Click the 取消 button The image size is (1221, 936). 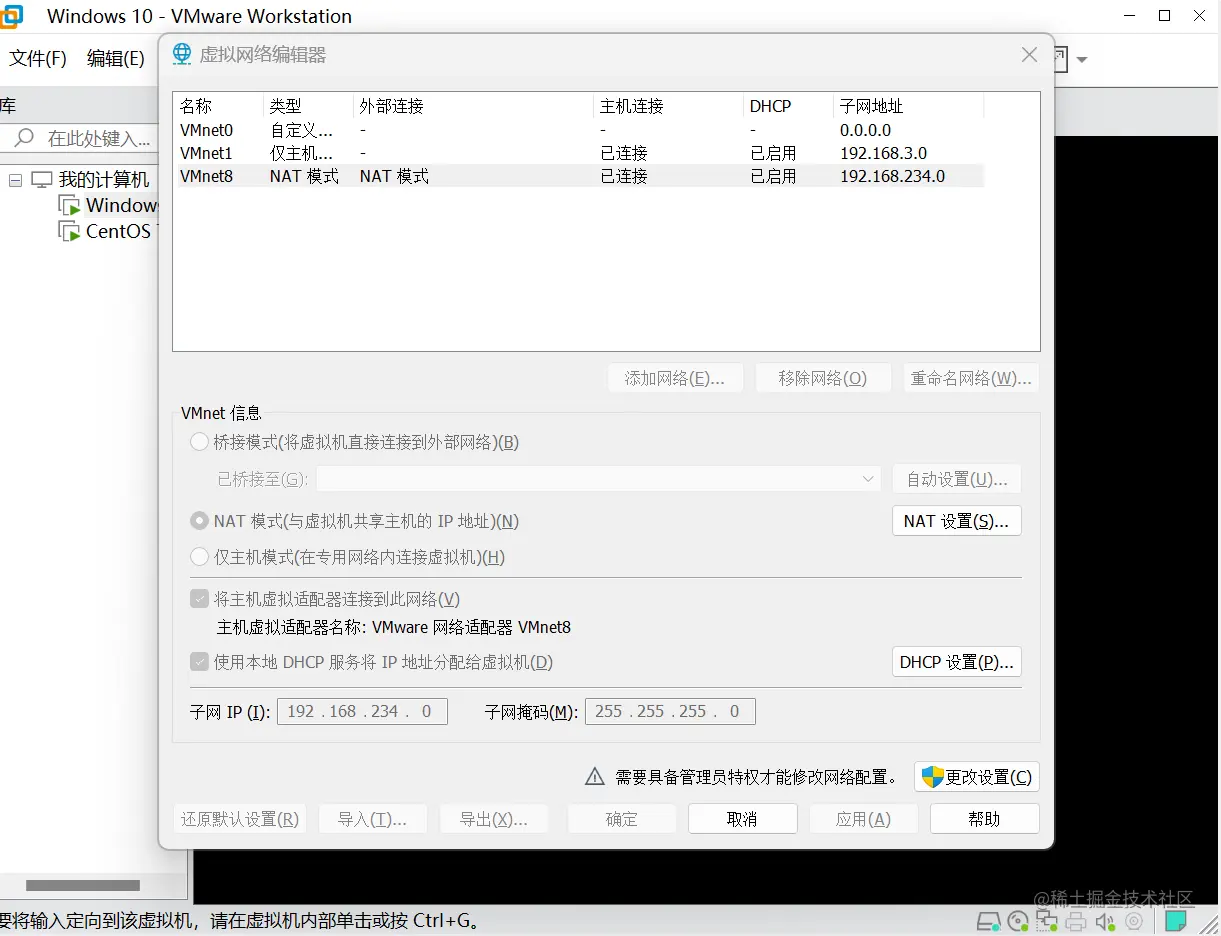742,819
